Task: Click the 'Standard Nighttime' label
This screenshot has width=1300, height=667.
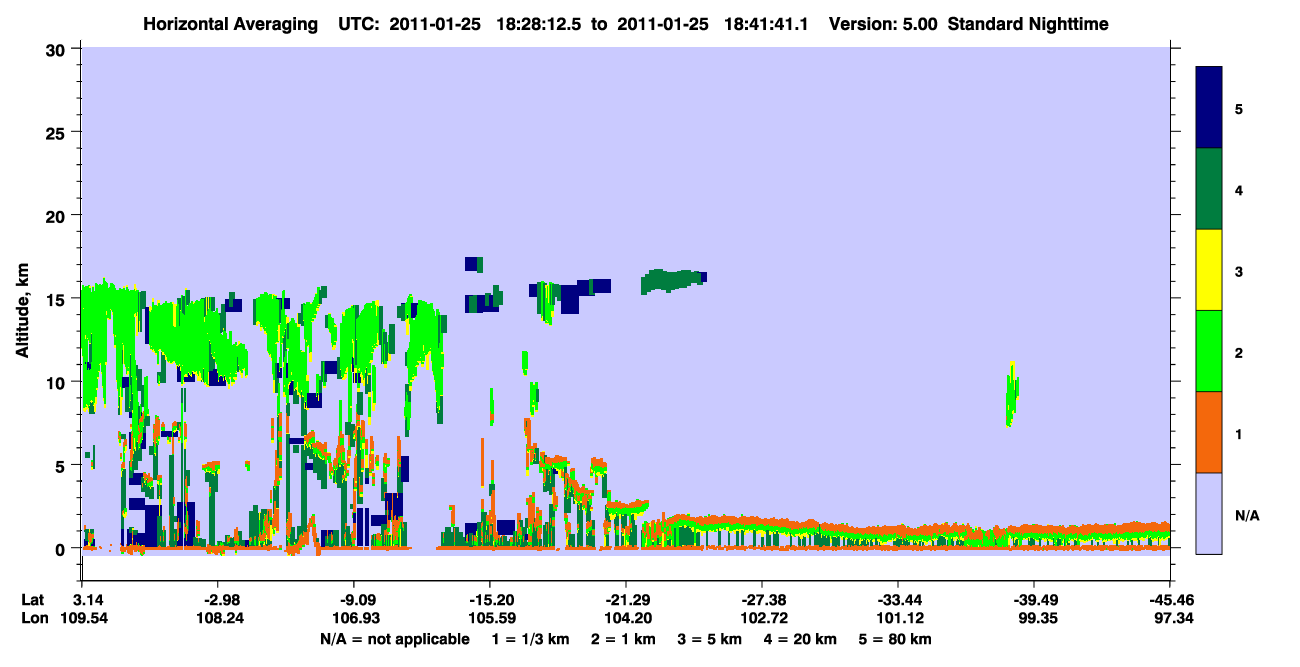Action: (1028, 24)
